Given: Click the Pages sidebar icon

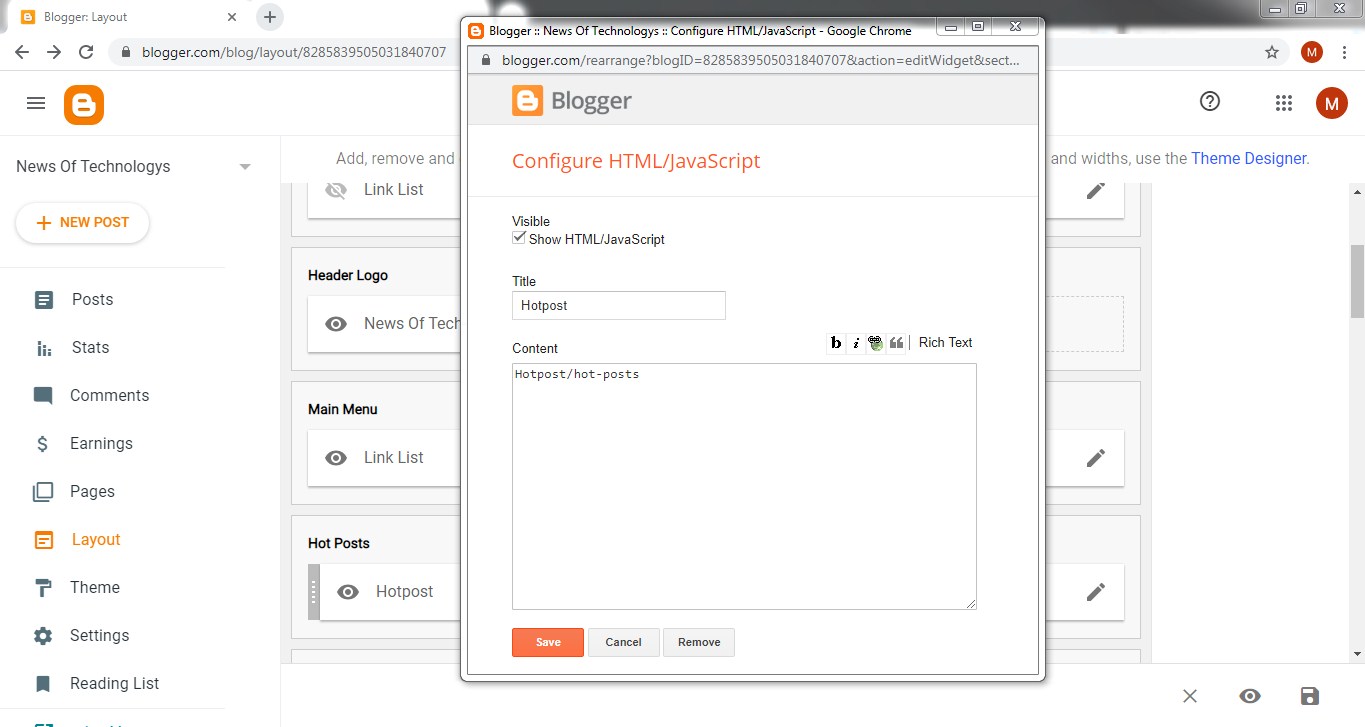Looking at the screenshot, I should [43, 492].
